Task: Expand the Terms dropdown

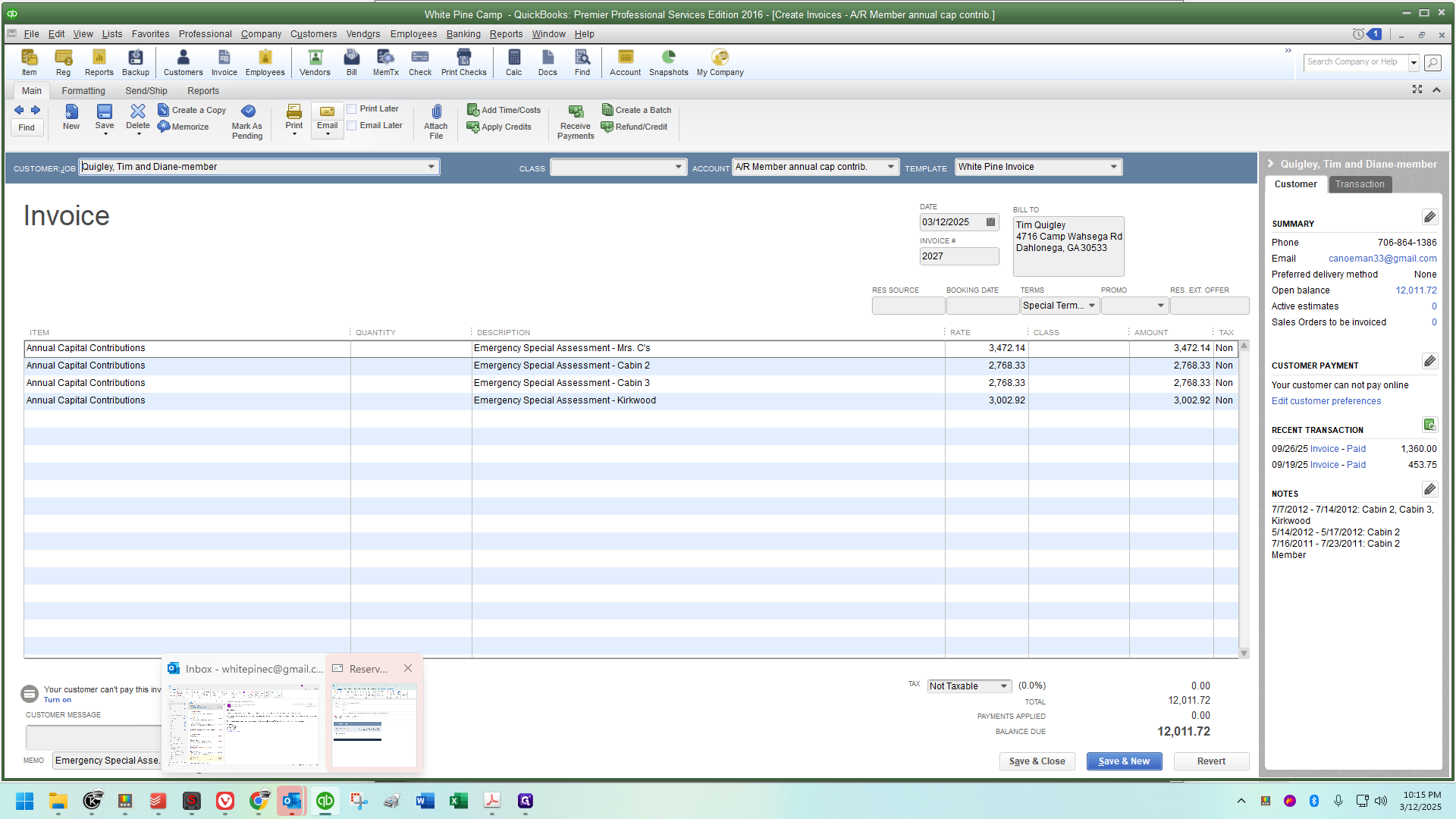Action: pos(1091,306)
